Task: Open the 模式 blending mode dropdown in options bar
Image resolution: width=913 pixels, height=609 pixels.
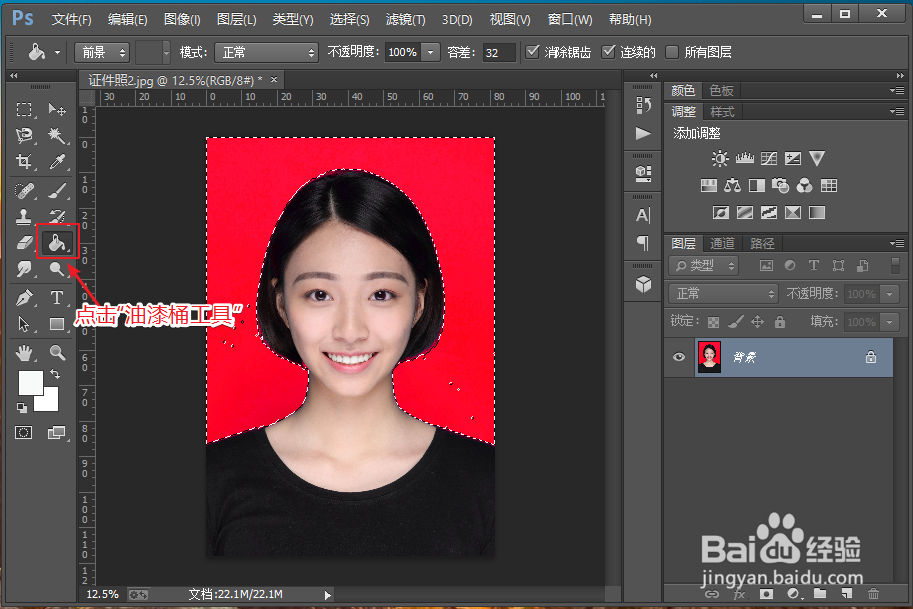Action: pyautogui.click(x=266, y=52)
